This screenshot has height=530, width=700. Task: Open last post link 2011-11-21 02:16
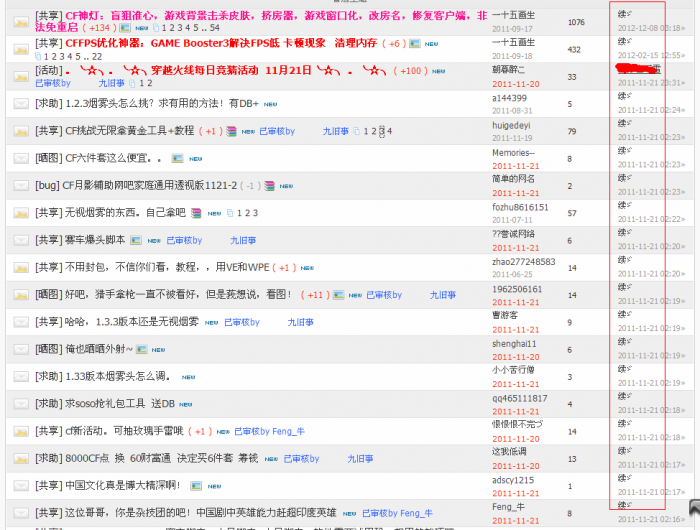click(651, 519)
